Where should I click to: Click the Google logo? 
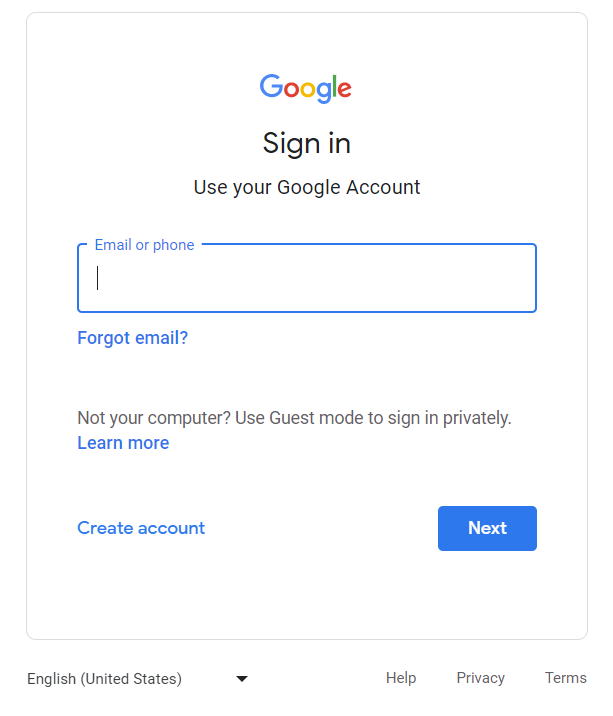(306, 89)
